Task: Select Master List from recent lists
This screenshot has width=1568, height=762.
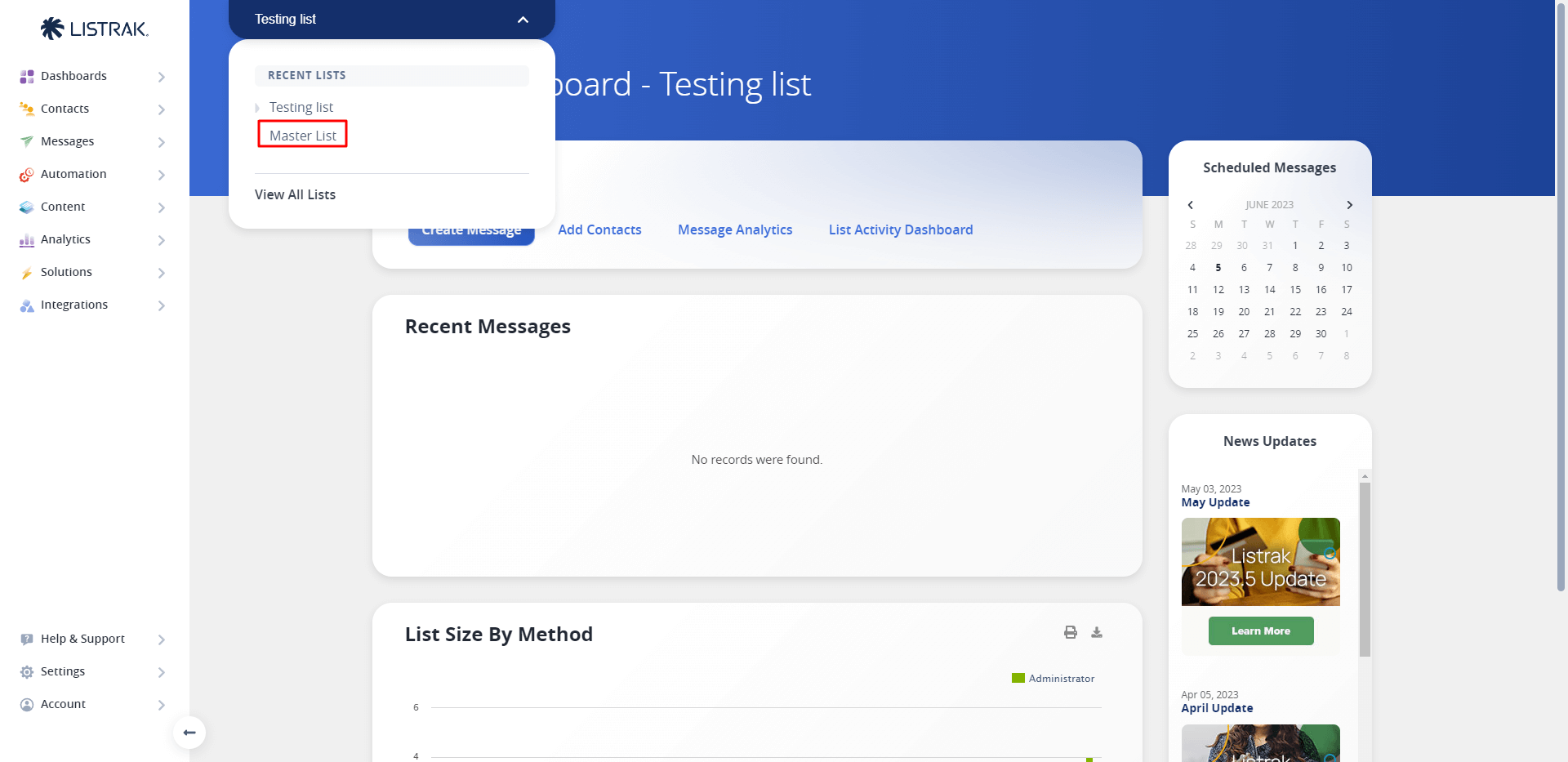Action: click(303, 136)
